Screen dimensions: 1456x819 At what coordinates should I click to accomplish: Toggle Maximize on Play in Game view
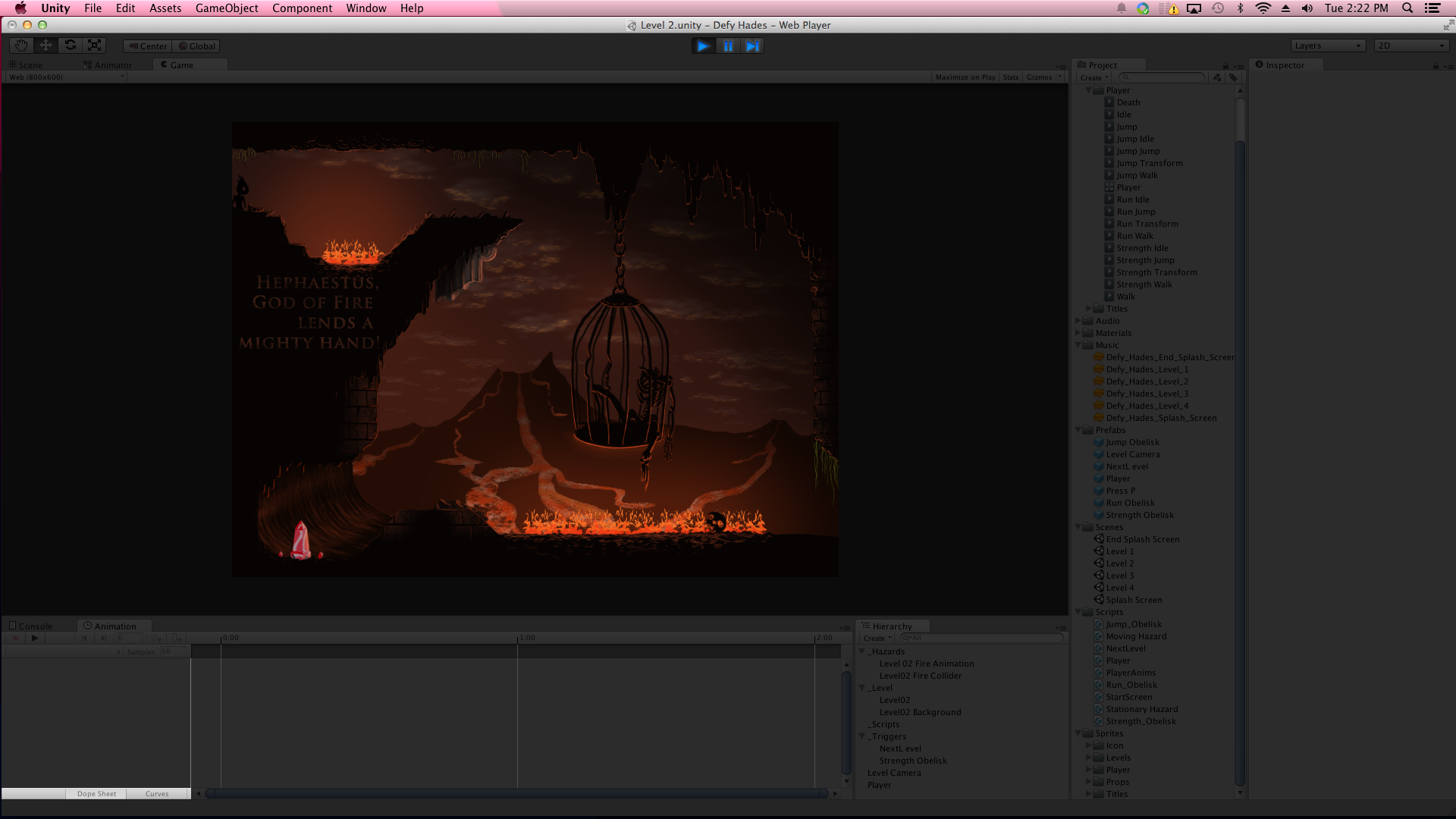(x=965, y=77)
